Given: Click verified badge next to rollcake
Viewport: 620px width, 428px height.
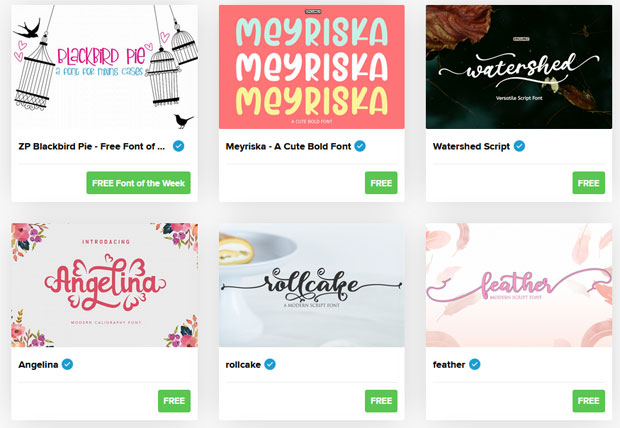Looking at the screenshot, I should click(270, 364).
